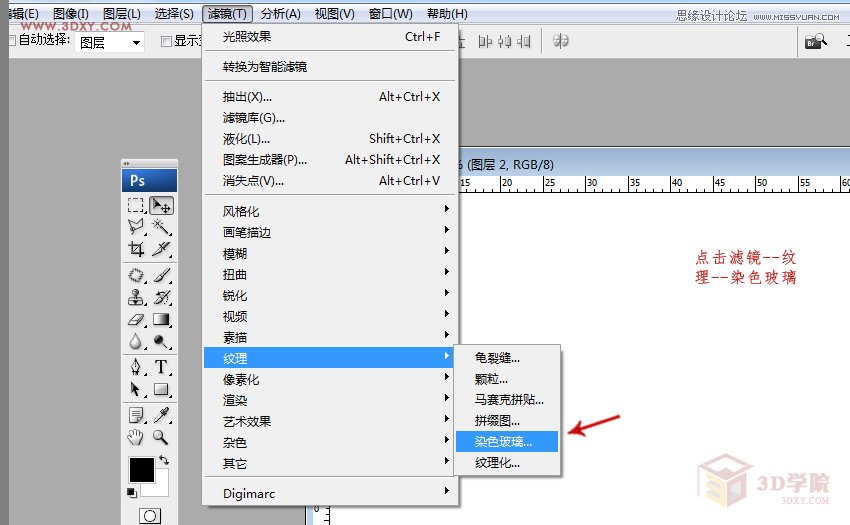Expand the 扭曲 submenu
The height and width of the screenshot is (525, 850).
[331, 274]
